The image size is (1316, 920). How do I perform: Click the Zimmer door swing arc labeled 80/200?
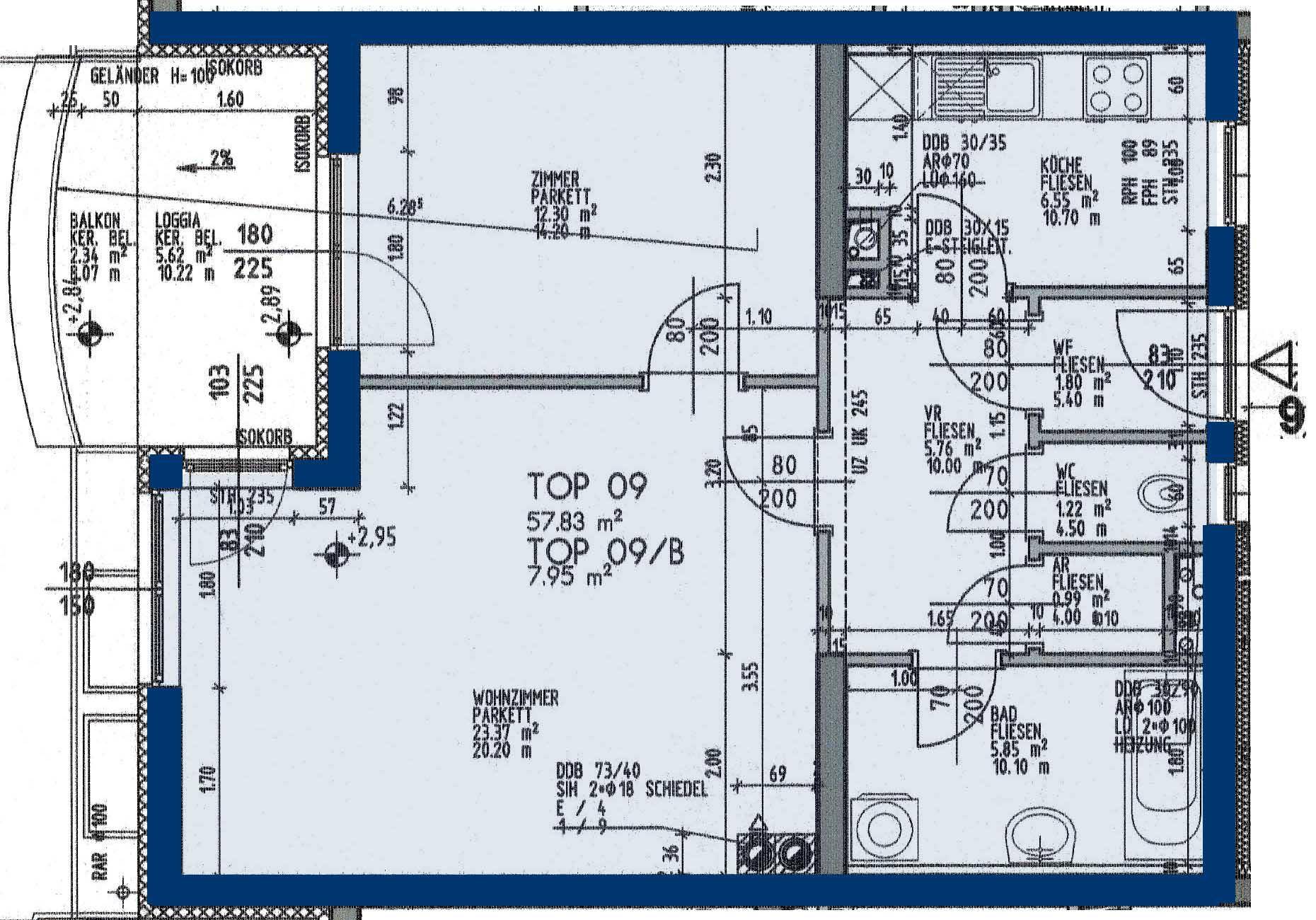pos(695,328)
